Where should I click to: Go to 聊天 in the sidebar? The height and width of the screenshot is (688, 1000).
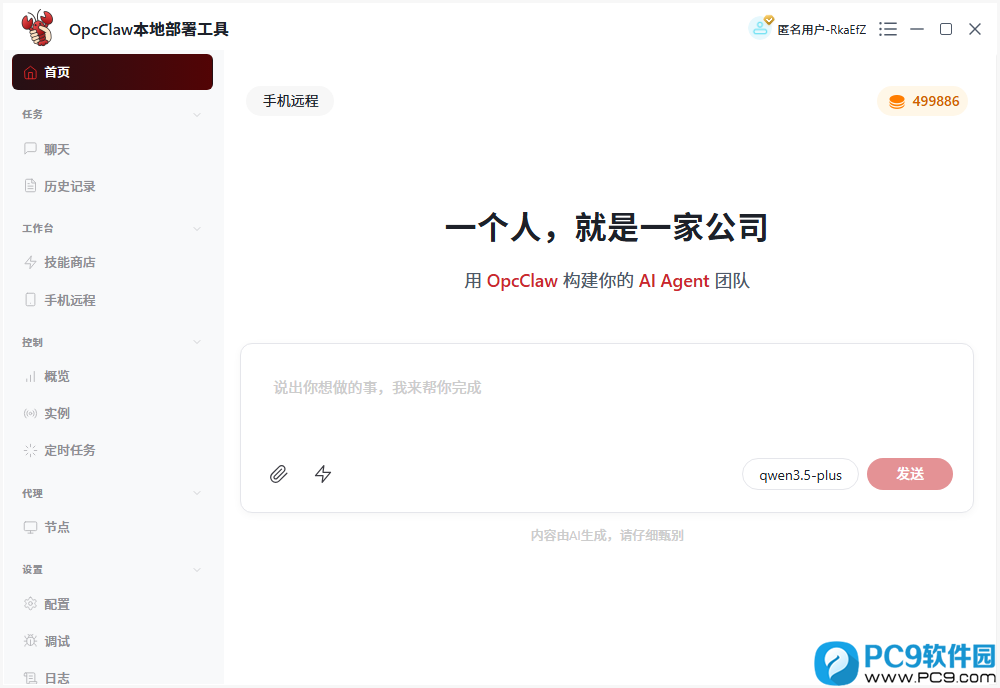(57, 149)
